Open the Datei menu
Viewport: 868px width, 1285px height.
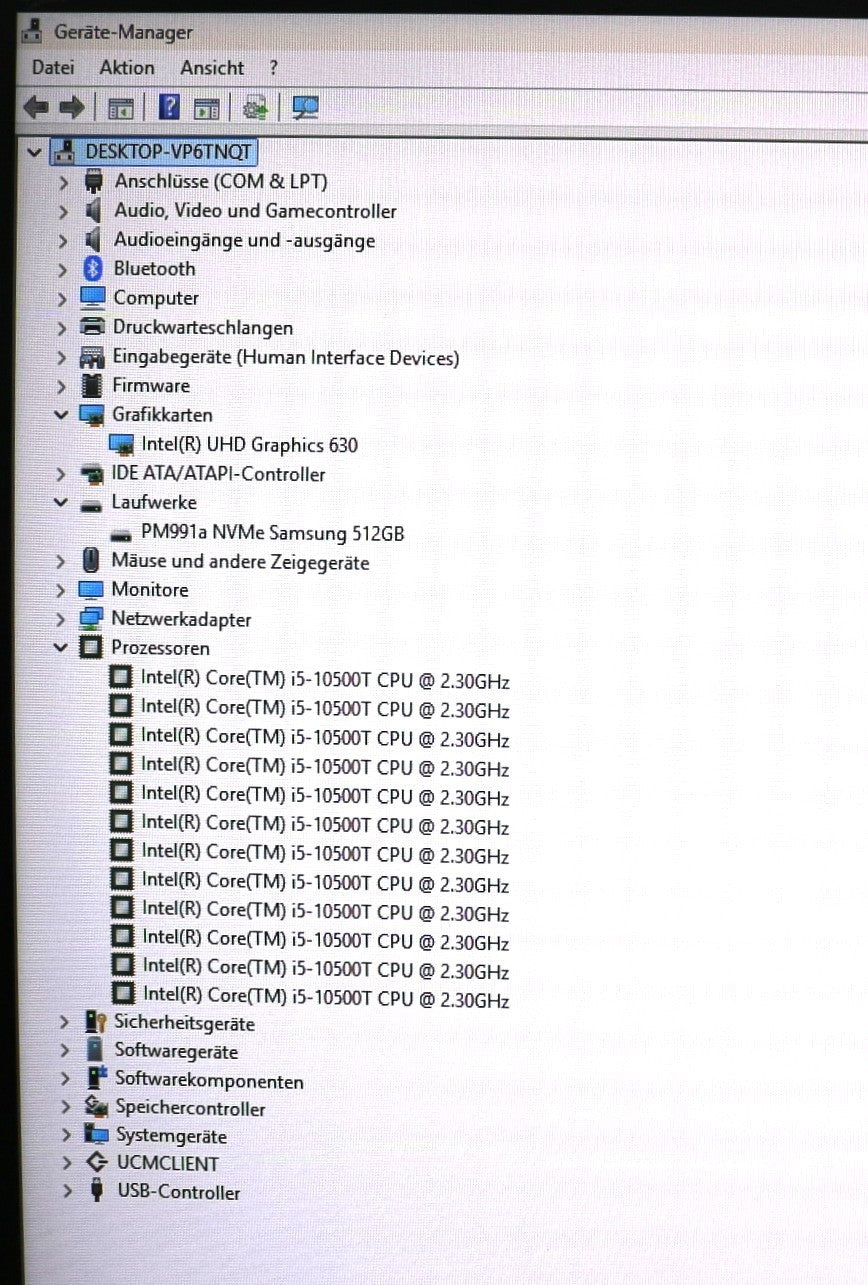tap(52, 67)
